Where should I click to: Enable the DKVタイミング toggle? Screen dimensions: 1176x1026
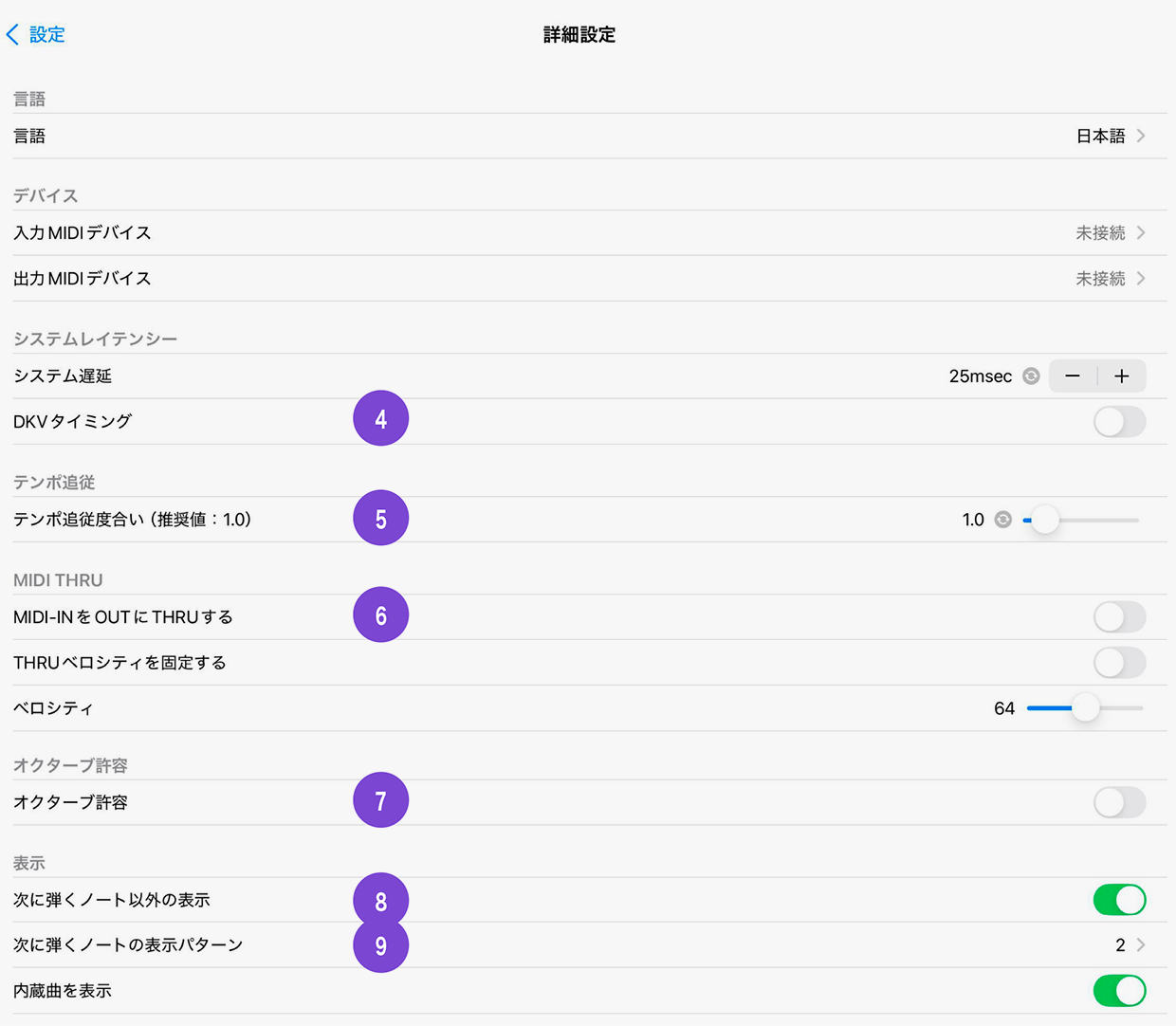(x=1119, y=421)
